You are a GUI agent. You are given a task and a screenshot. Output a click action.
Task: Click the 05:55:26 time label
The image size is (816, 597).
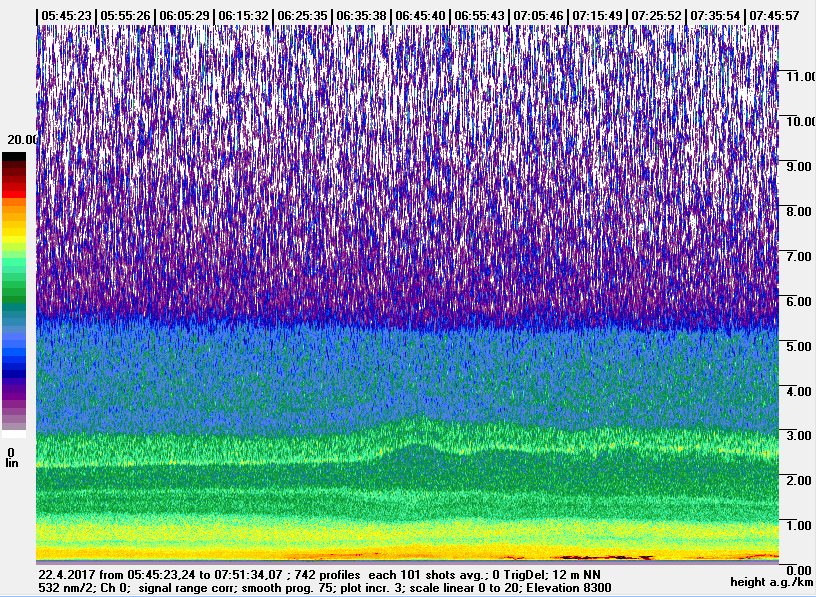tap(125, 16)
